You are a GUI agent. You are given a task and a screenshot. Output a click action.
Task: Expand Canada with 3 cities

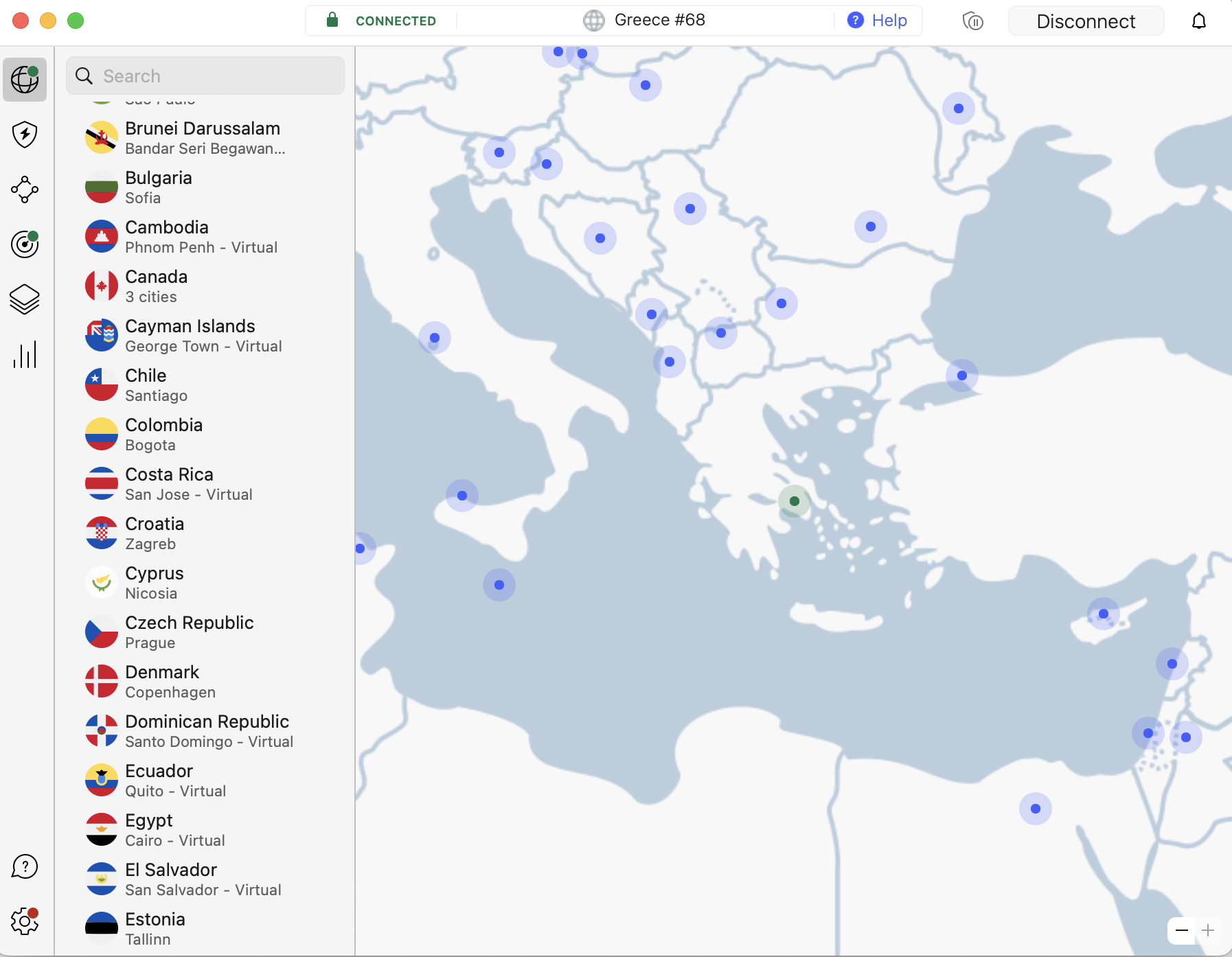coord(156,286)
